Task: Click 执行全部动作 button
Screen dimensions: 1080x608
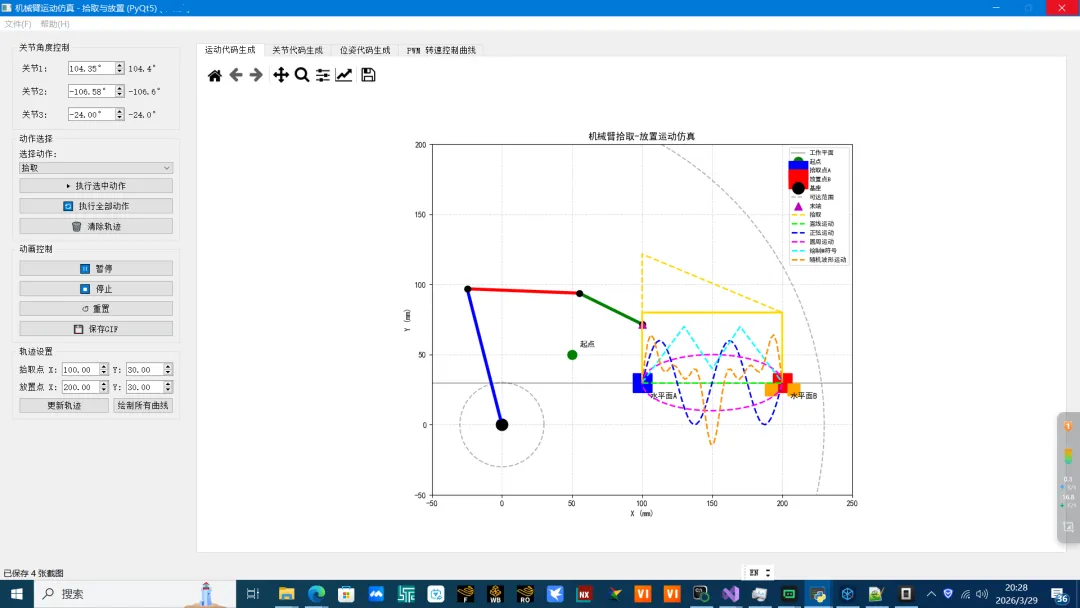Action: (x=96, y=206)
